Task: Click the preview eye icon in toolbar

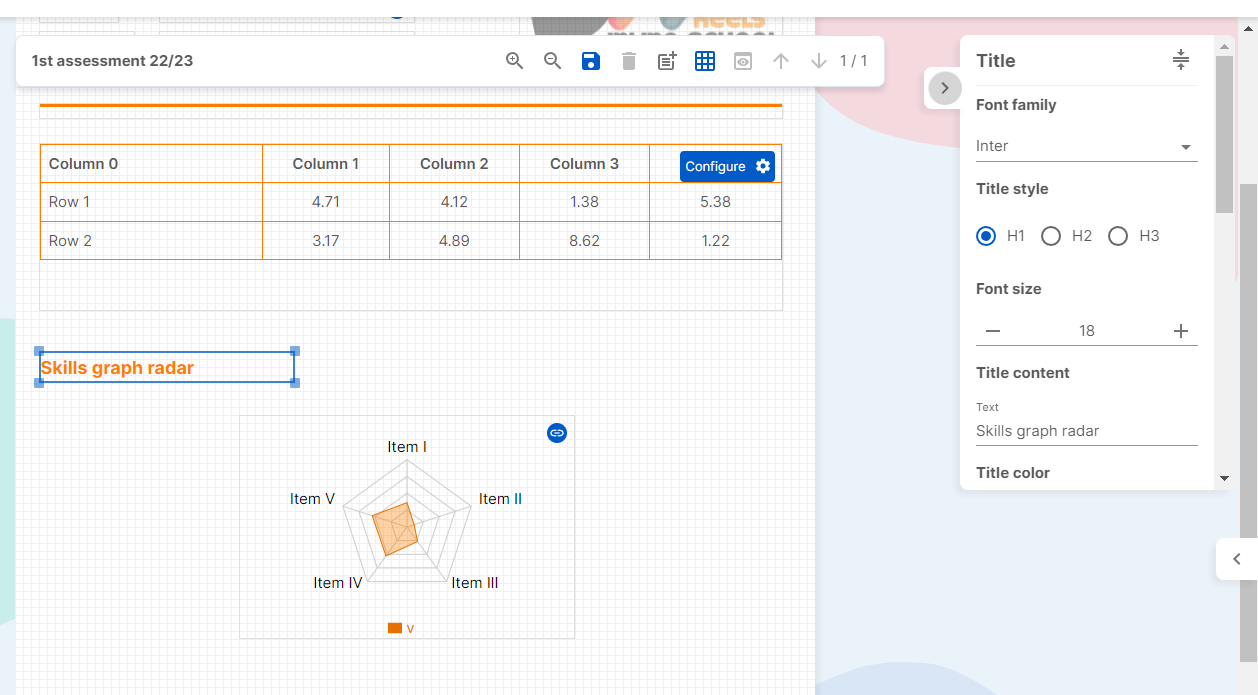Action: 743,61
